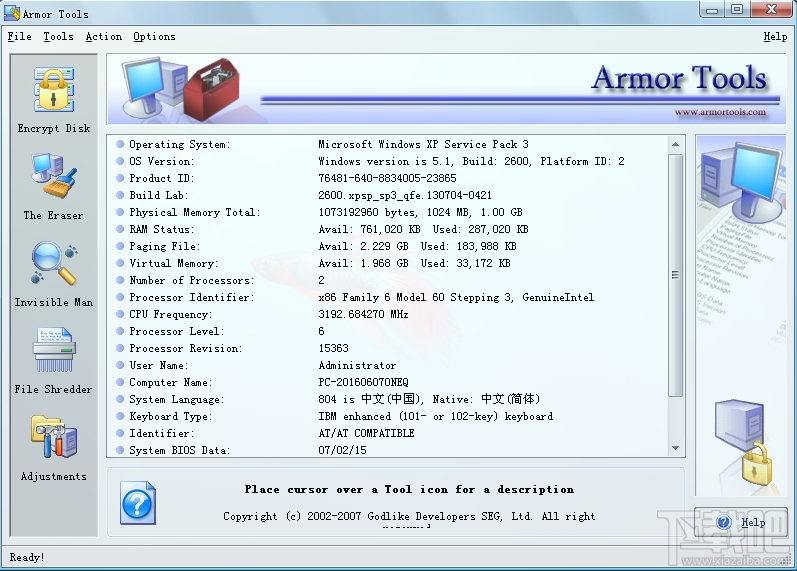The width and height of the screenshot is (797, 571).
Task: Click the blue question mark info icon
Action: click(138, 503)
